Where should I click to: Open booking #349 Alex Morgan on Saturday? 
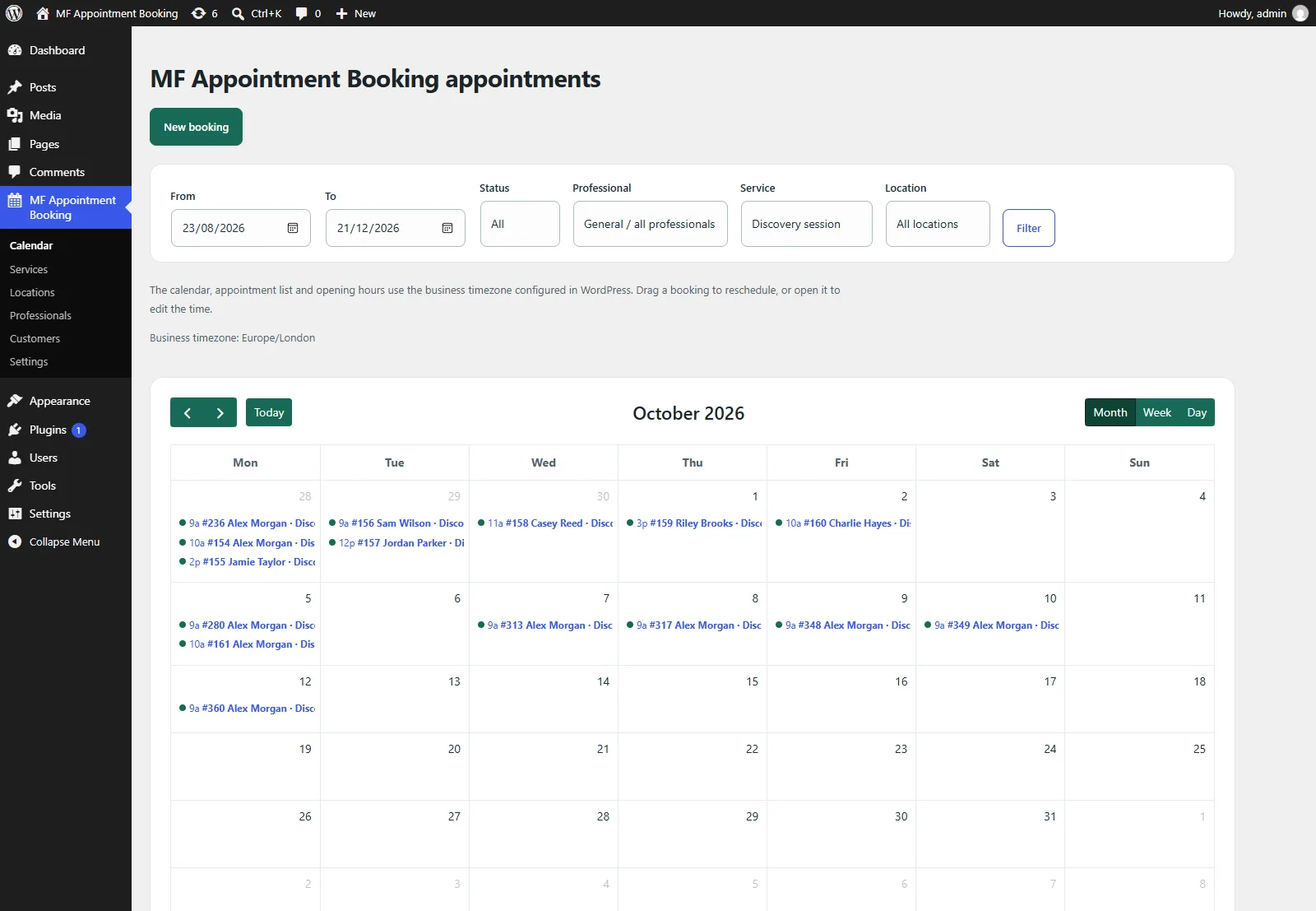991,625
